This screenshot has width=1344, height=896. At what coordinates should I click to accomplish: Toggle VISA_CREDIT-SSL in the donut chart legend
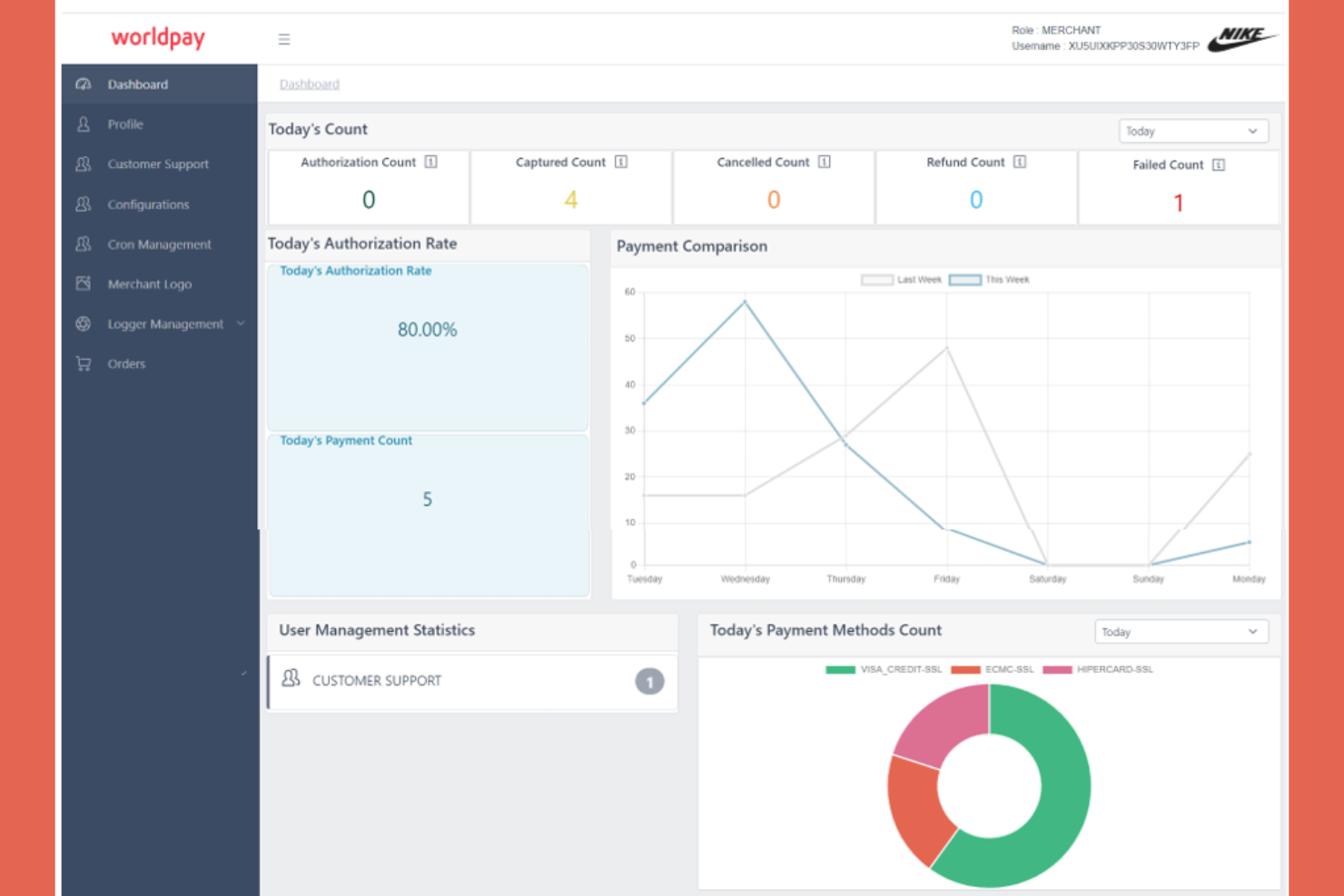click(x=884, y=669)
